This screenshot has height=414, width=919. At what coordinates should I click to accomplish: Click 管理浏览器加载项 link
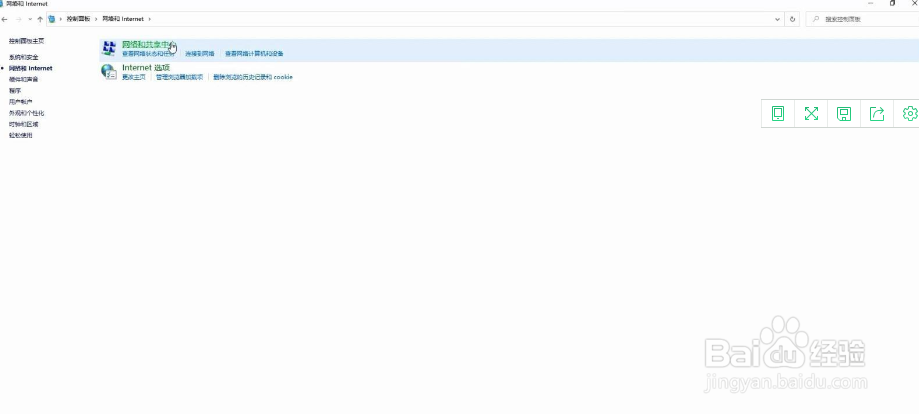[179, 77]
